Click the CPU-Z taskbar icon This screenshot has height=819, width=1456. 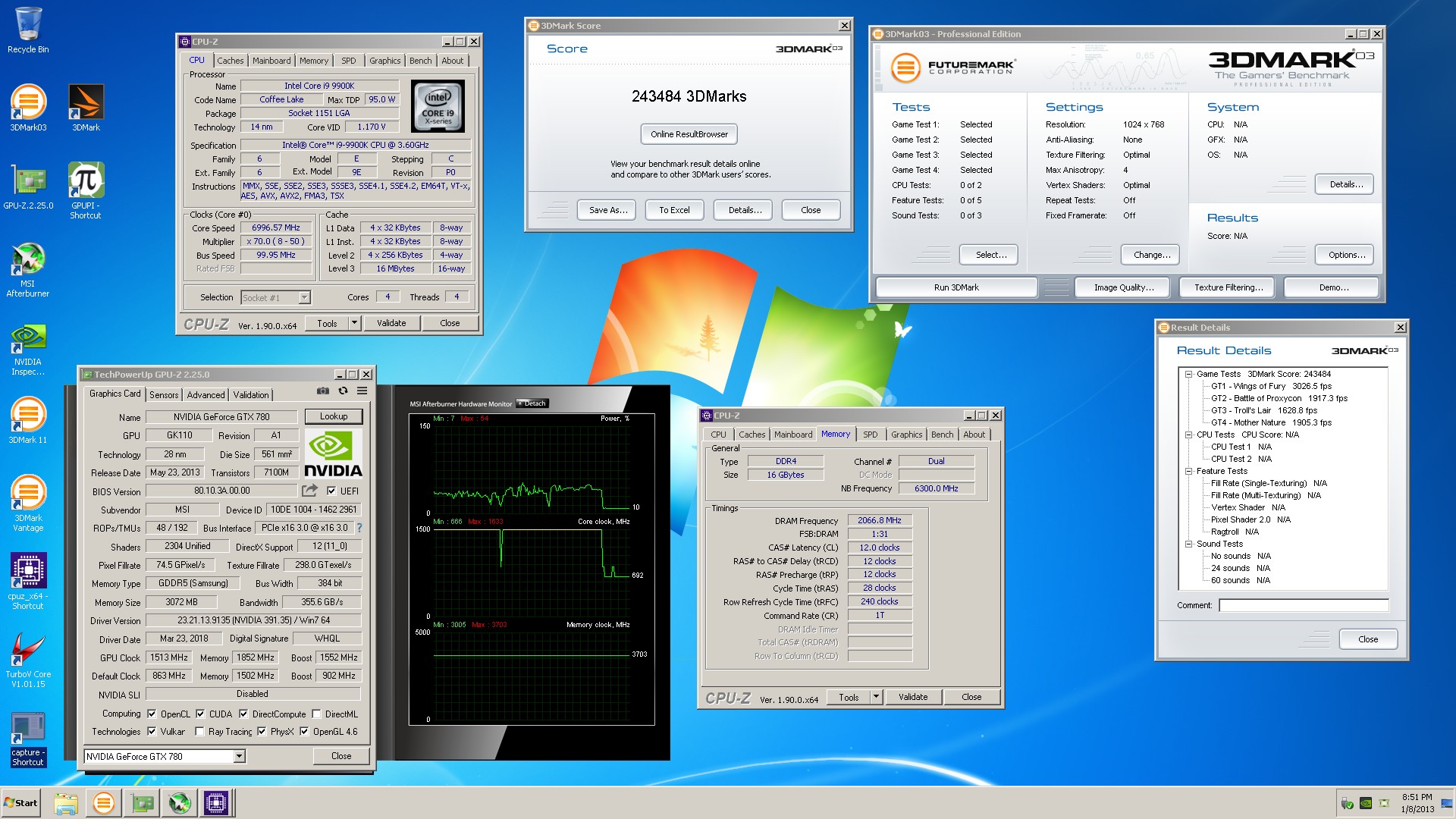pos(215,803)
